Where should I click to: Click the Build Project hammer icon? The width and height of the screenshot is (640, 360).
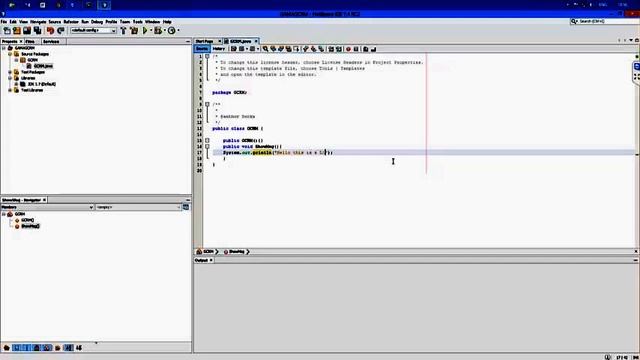[x=123, y=31]
